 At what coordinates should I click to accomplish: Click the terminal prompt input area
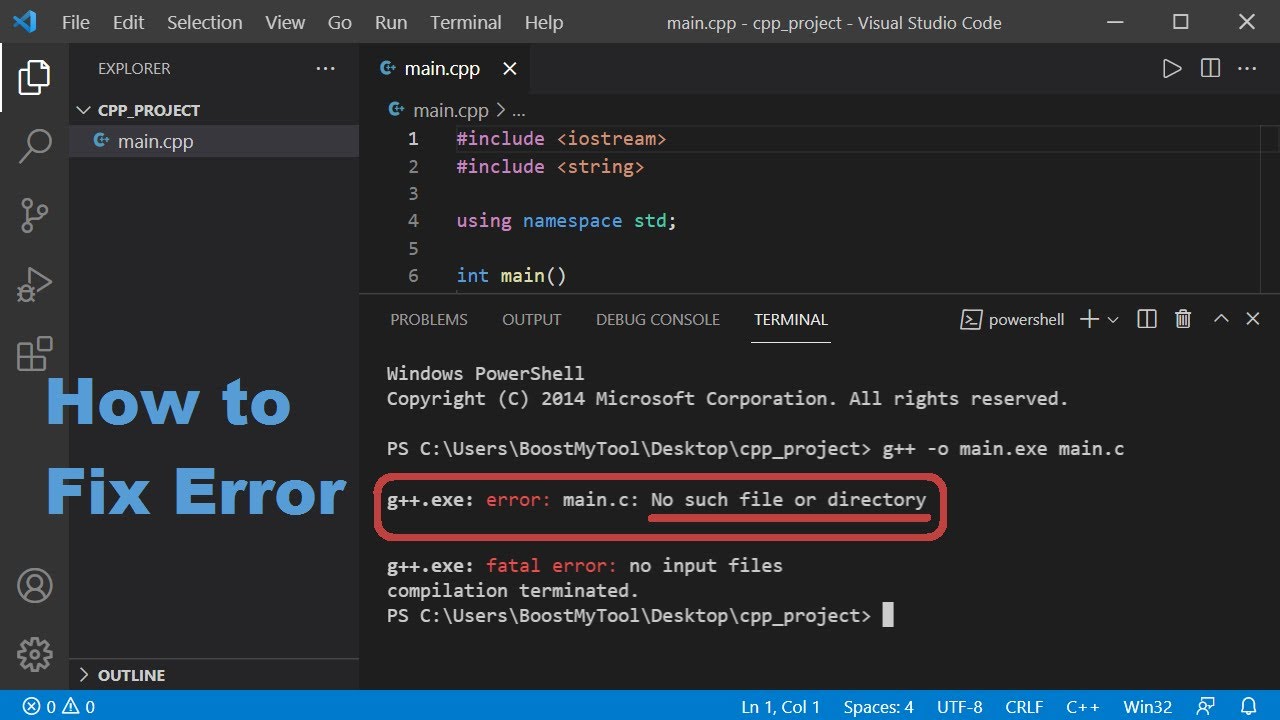888,615
